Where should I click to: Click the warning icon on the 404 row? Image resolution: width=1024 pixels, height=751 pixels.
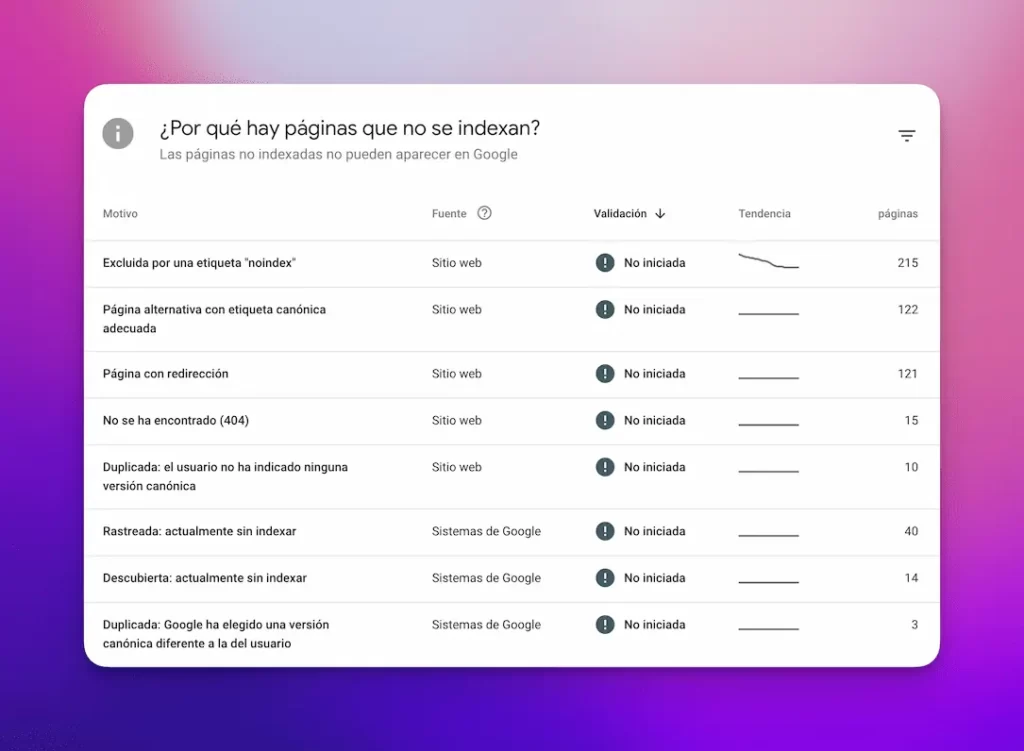click(604, 420)
